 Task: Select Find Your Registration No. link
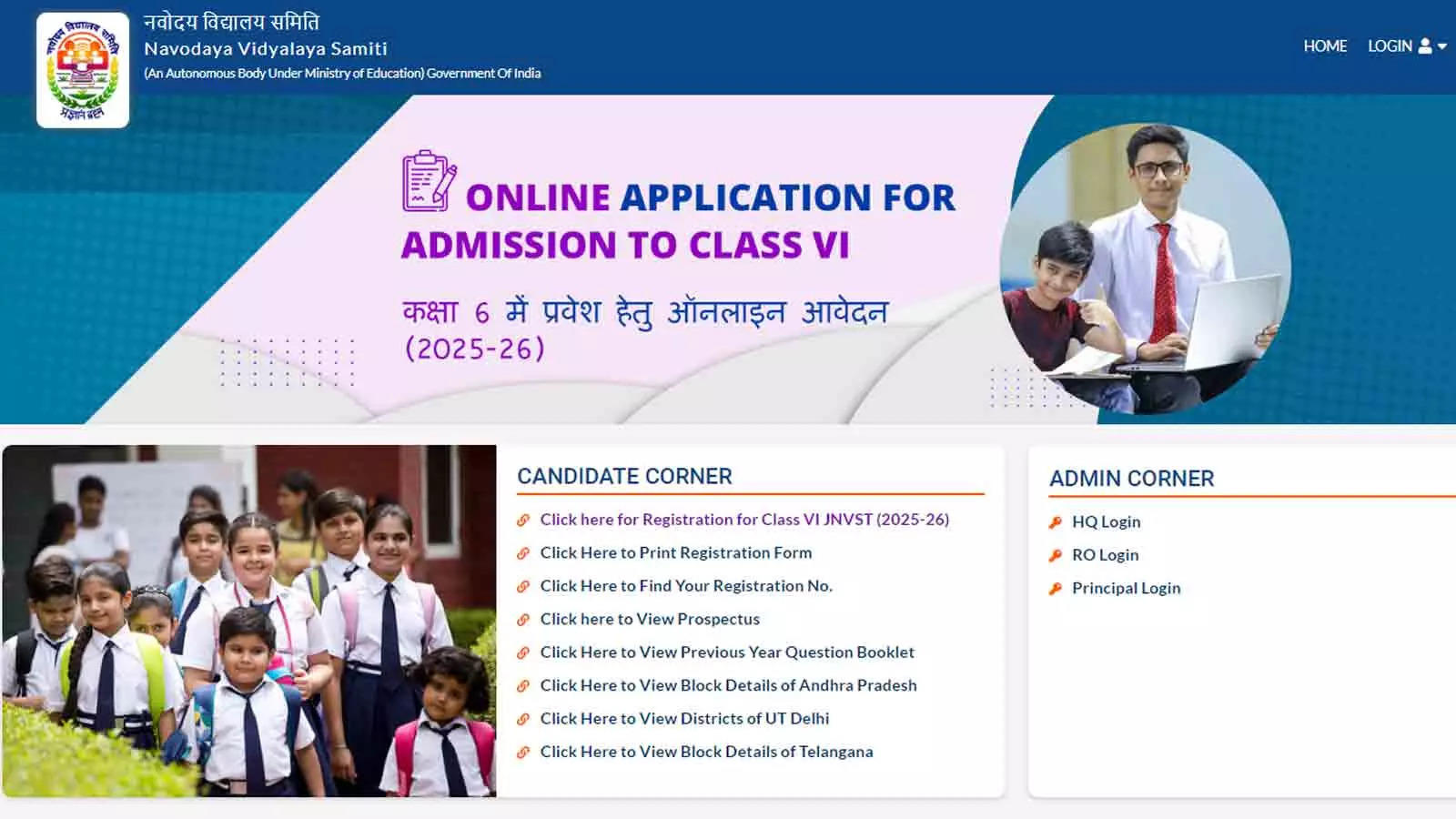click(x=685, y=586)
